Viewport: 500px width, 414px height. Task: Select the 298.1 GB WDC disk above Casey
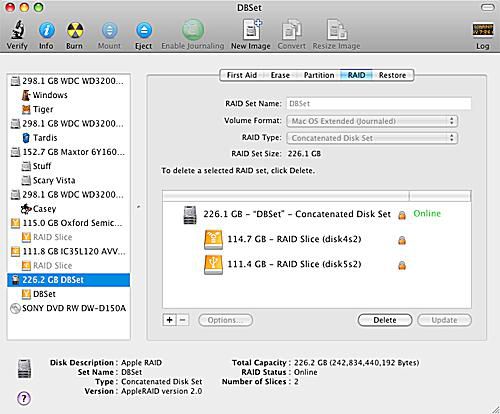[67, 195]
